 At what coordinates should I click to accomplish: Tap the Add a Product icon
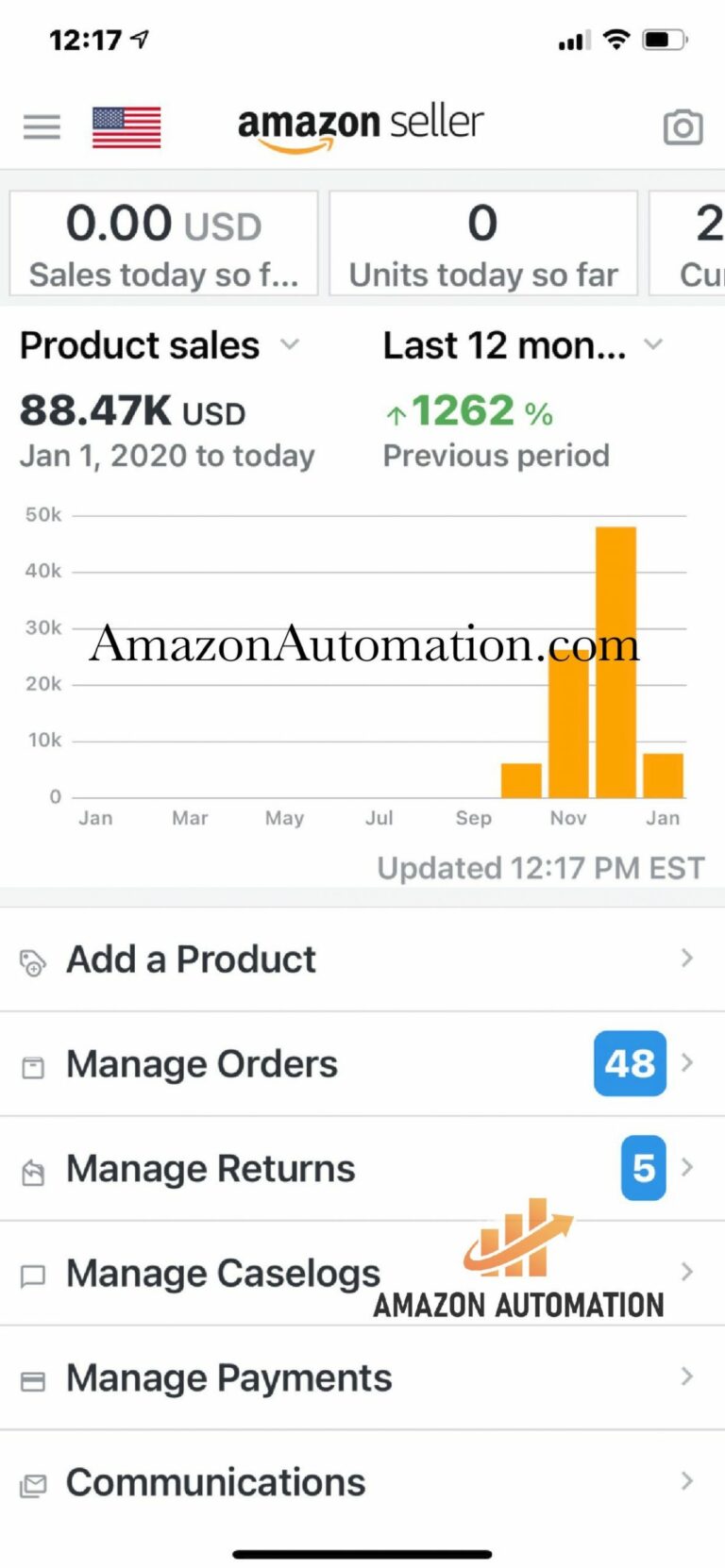click(x=33, y=961)
